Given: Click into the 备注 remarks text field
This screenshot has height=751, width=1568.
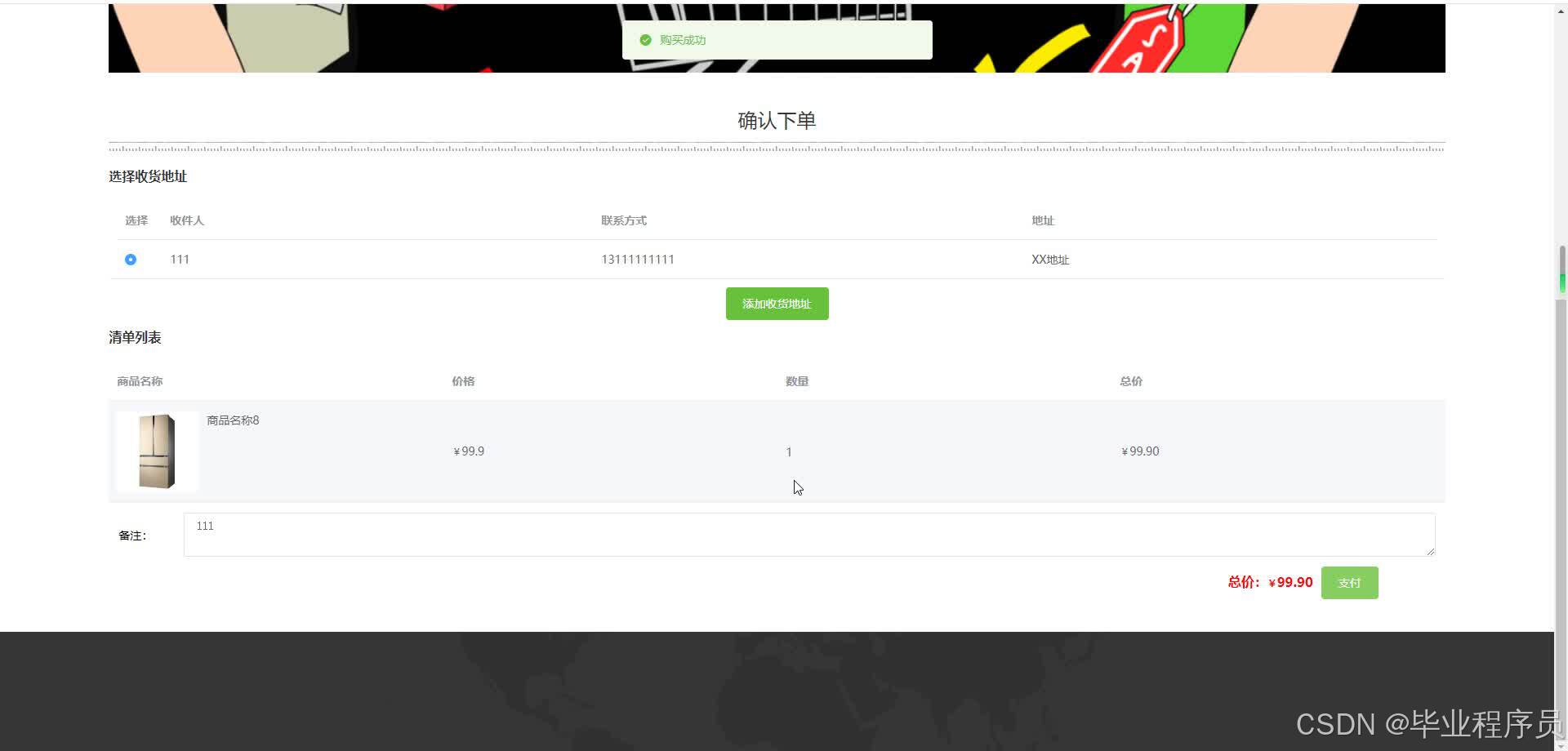Looking at the screenshot, I should pyautogui.click(x=808, y=535).
